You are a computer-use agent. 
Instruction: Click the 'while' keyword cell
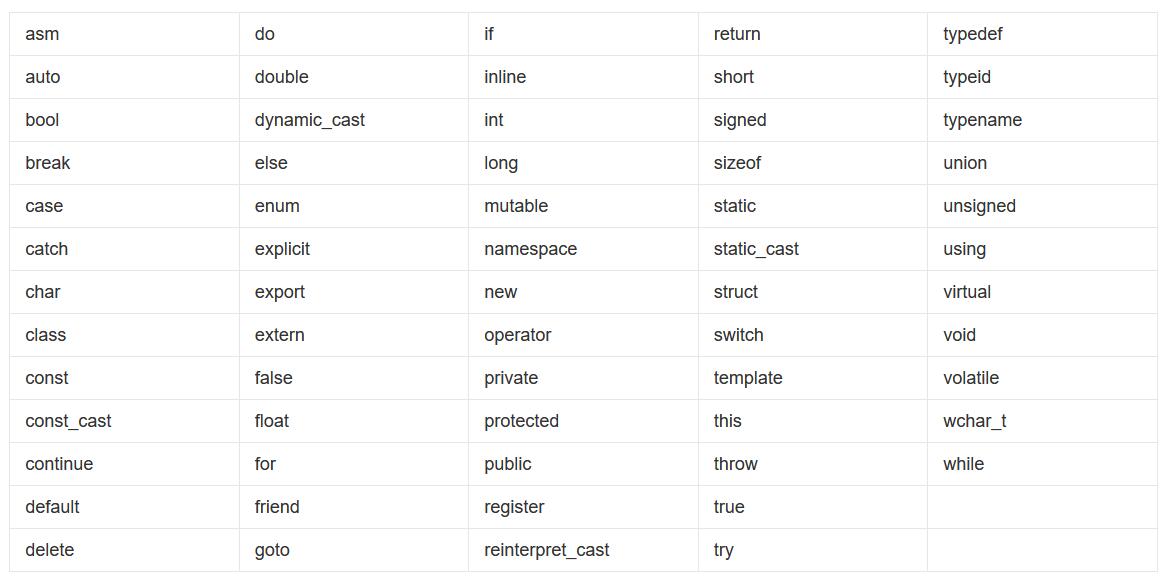click(1043, 464)
